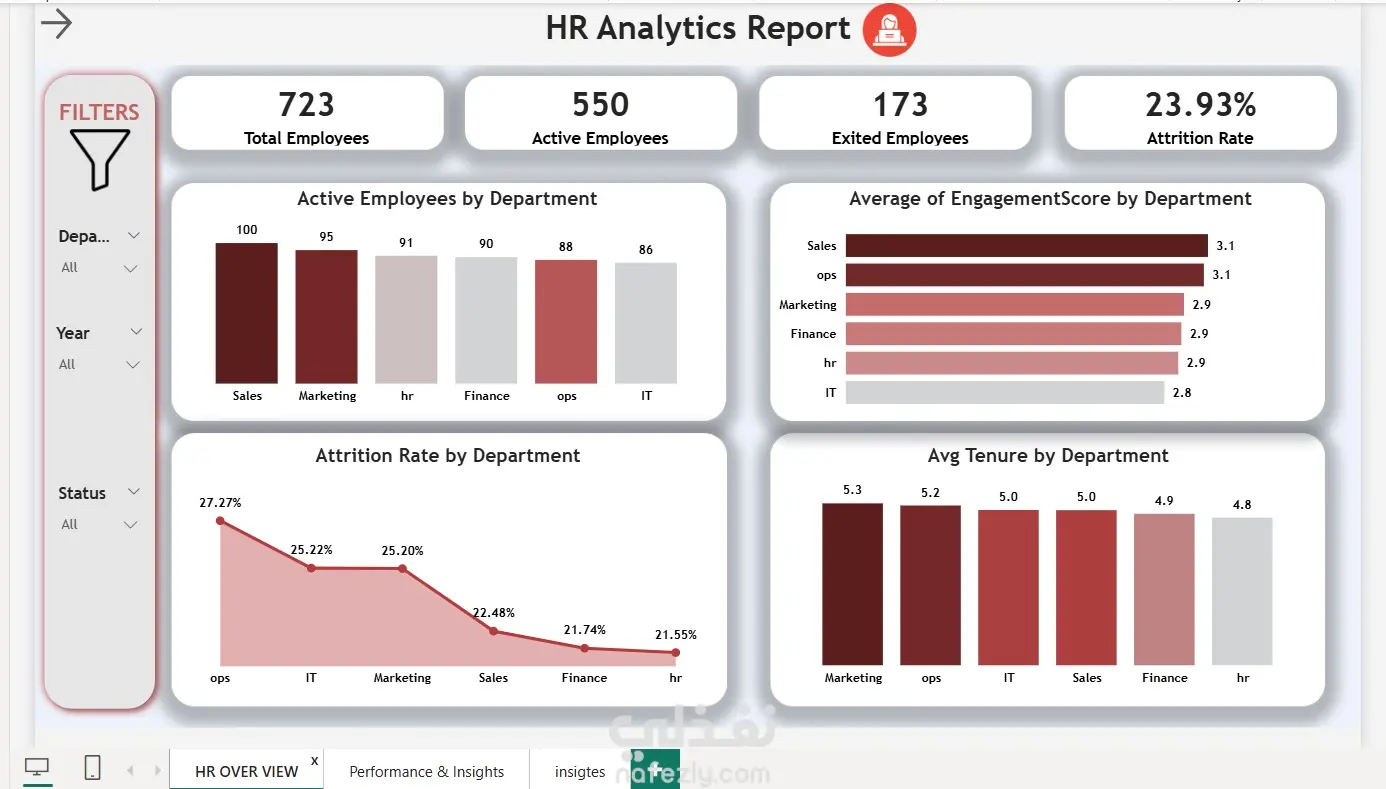Click the Active Employees 550 card
This screenshot has height=789, width=1386.
(600, 114)
